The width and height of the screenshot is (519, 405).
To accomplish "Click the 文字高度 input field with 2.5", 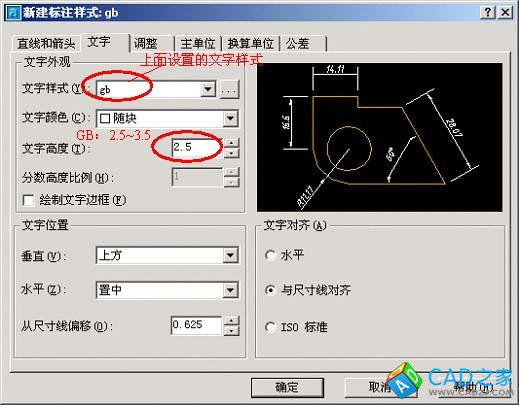I will [x=197, y=147].
